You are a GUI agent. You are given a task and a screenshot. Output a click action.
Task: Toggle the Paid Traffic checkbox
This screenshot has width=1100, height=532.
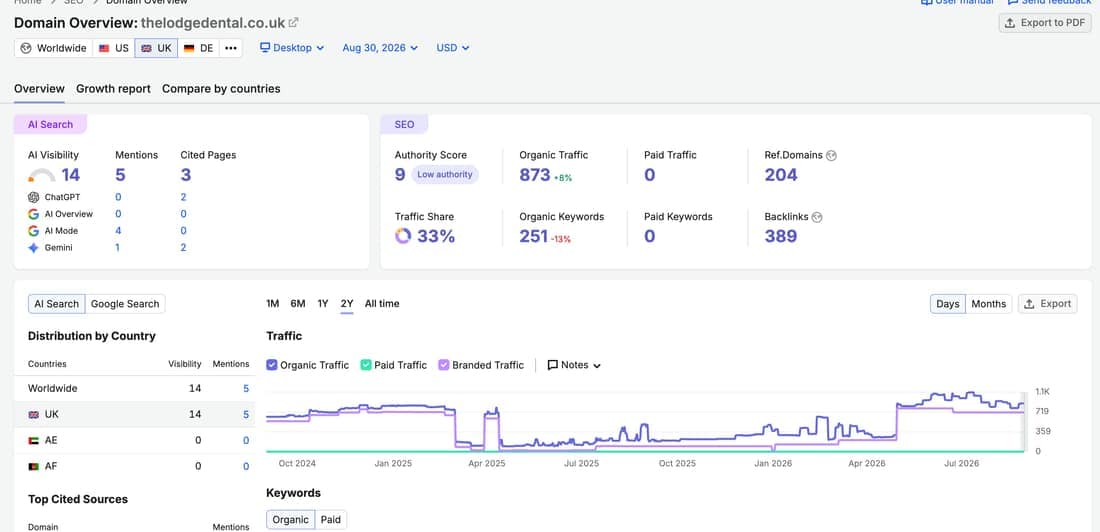[365, 365]
